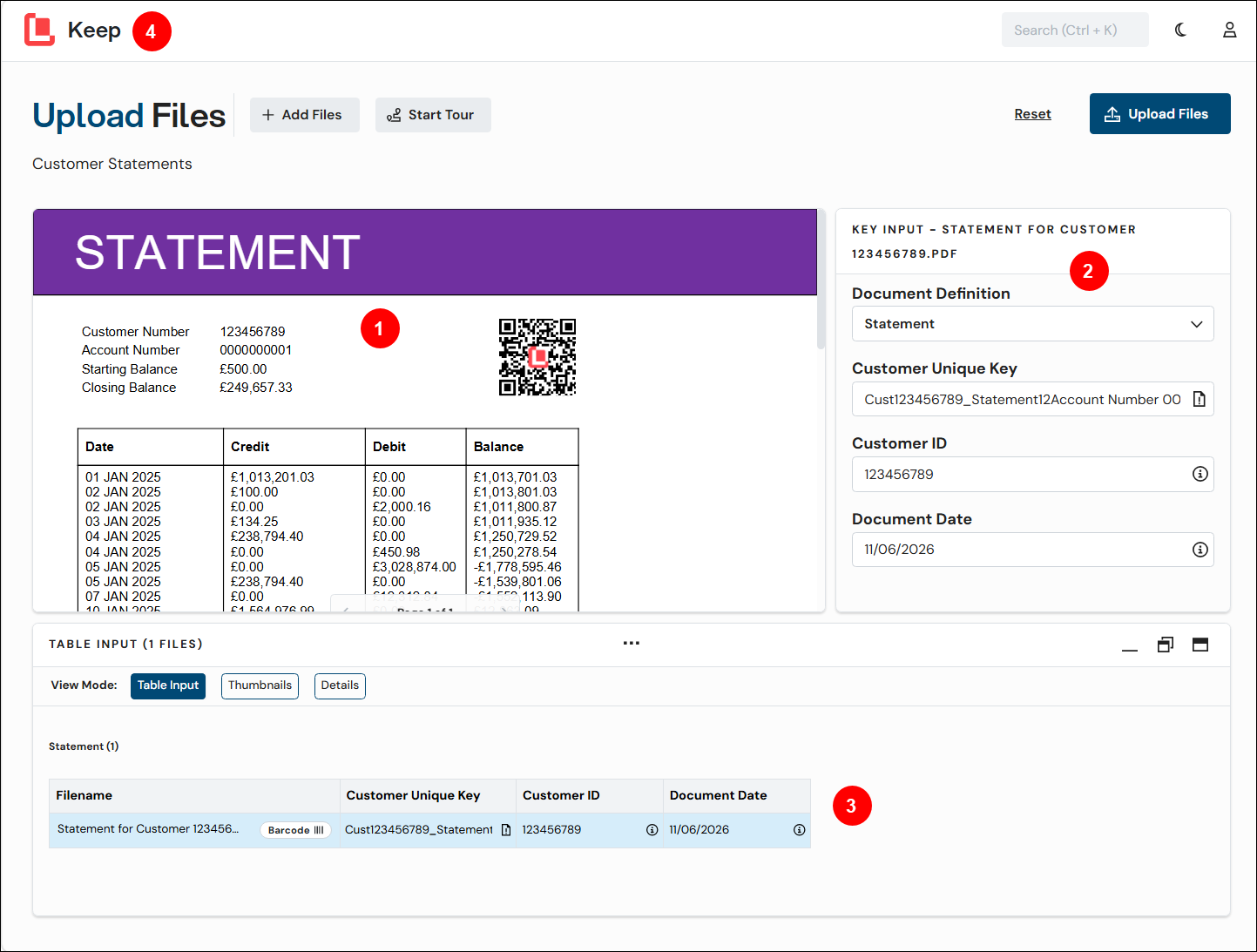
Task: Click the info icon in the table Customer ID cell
Action: click(x=652, y=830)
